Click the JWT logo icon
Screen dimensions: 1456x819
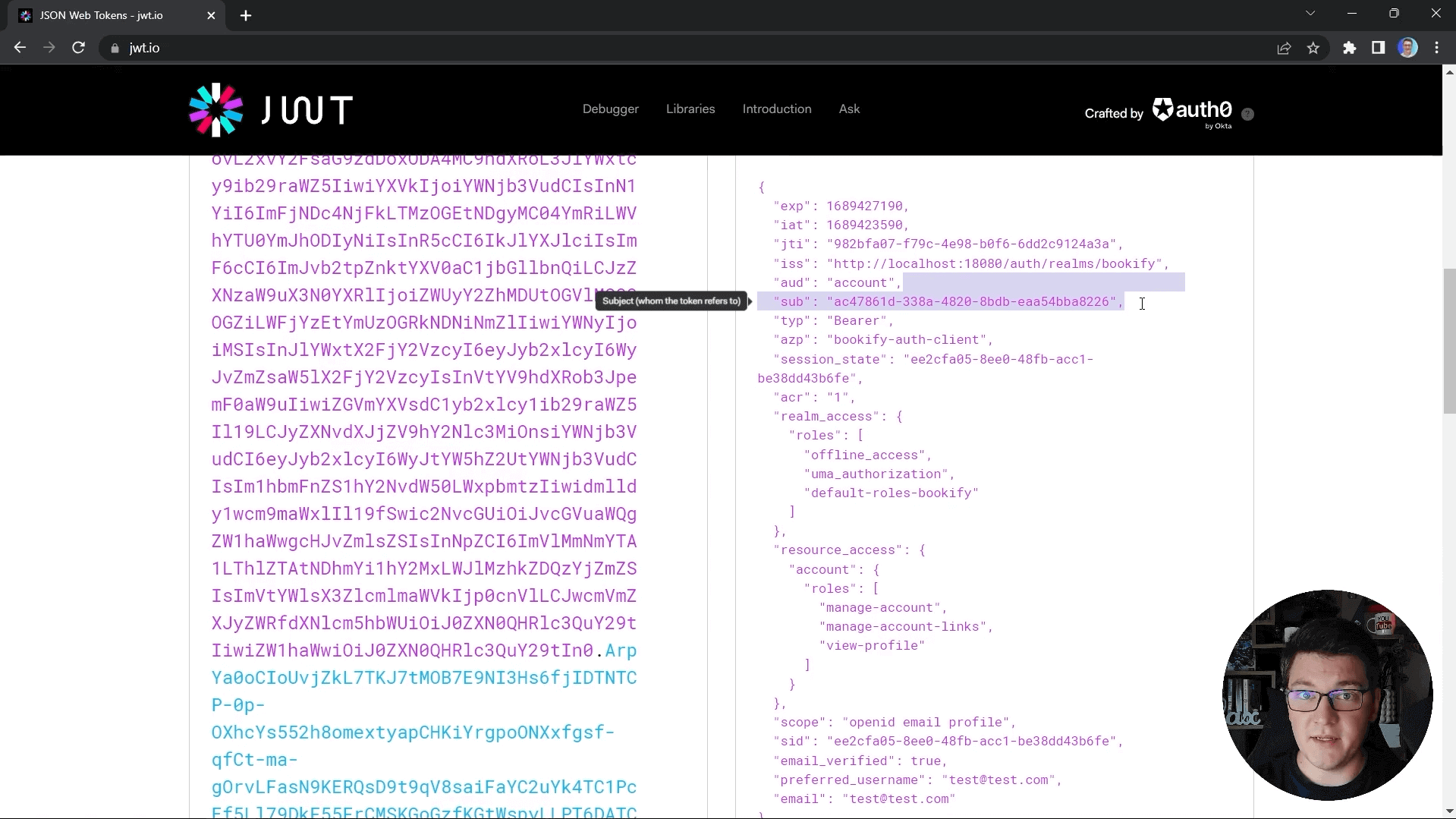click(216, 110)
